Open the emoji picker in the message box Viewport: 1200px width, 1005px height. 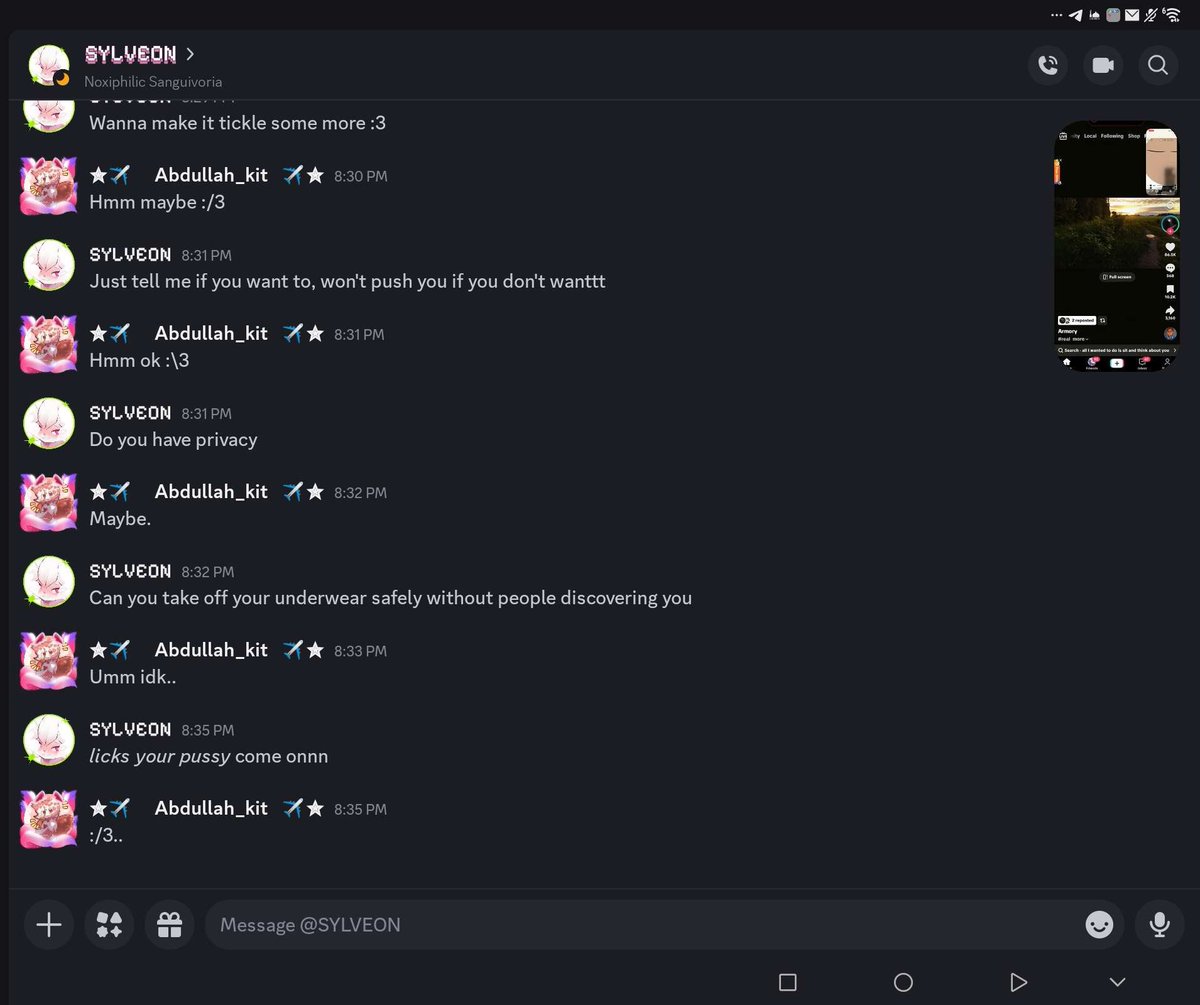click(x=1099, y=925)
